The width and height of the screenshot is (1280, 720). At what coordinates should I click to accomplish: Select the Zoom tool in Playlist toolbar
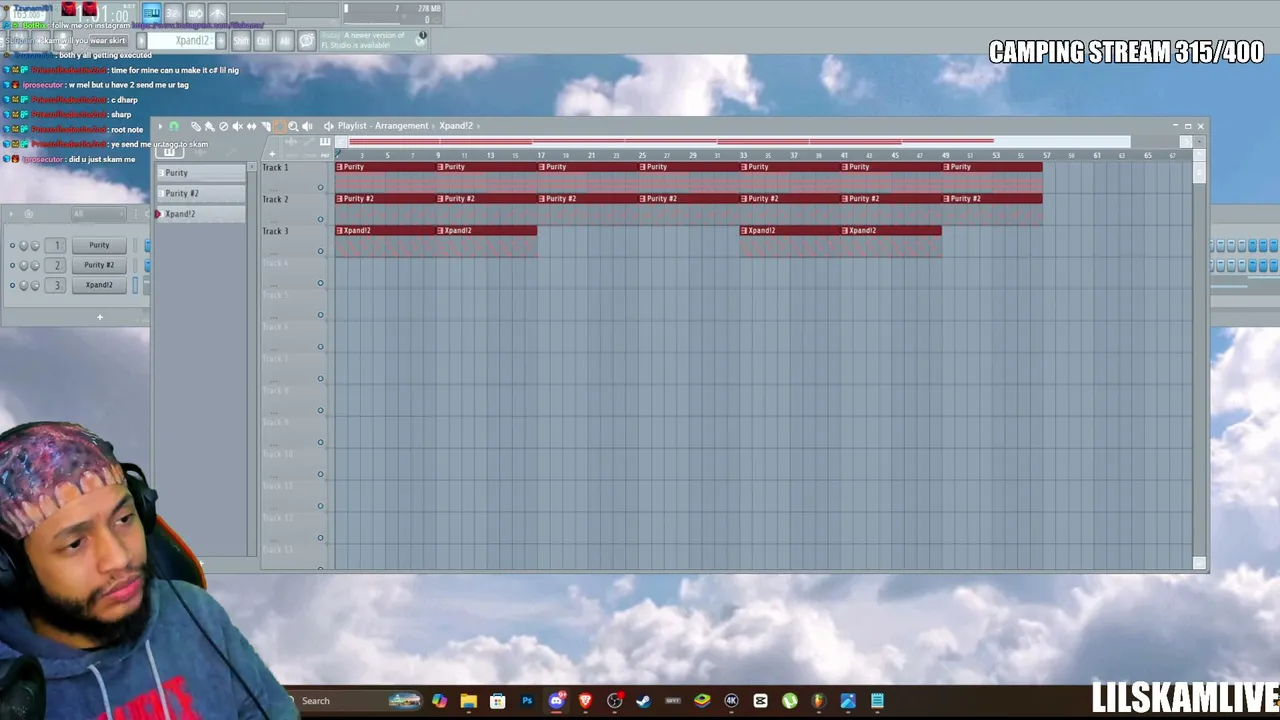[x=293, y=126]
